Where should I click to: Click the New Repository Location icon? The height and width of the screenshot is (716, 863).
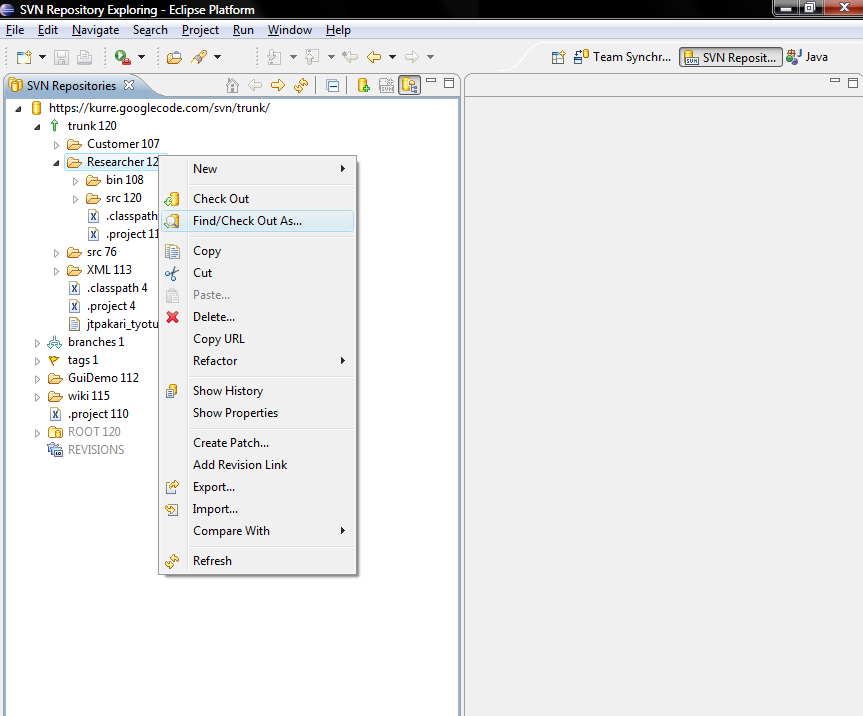(363, 85)
